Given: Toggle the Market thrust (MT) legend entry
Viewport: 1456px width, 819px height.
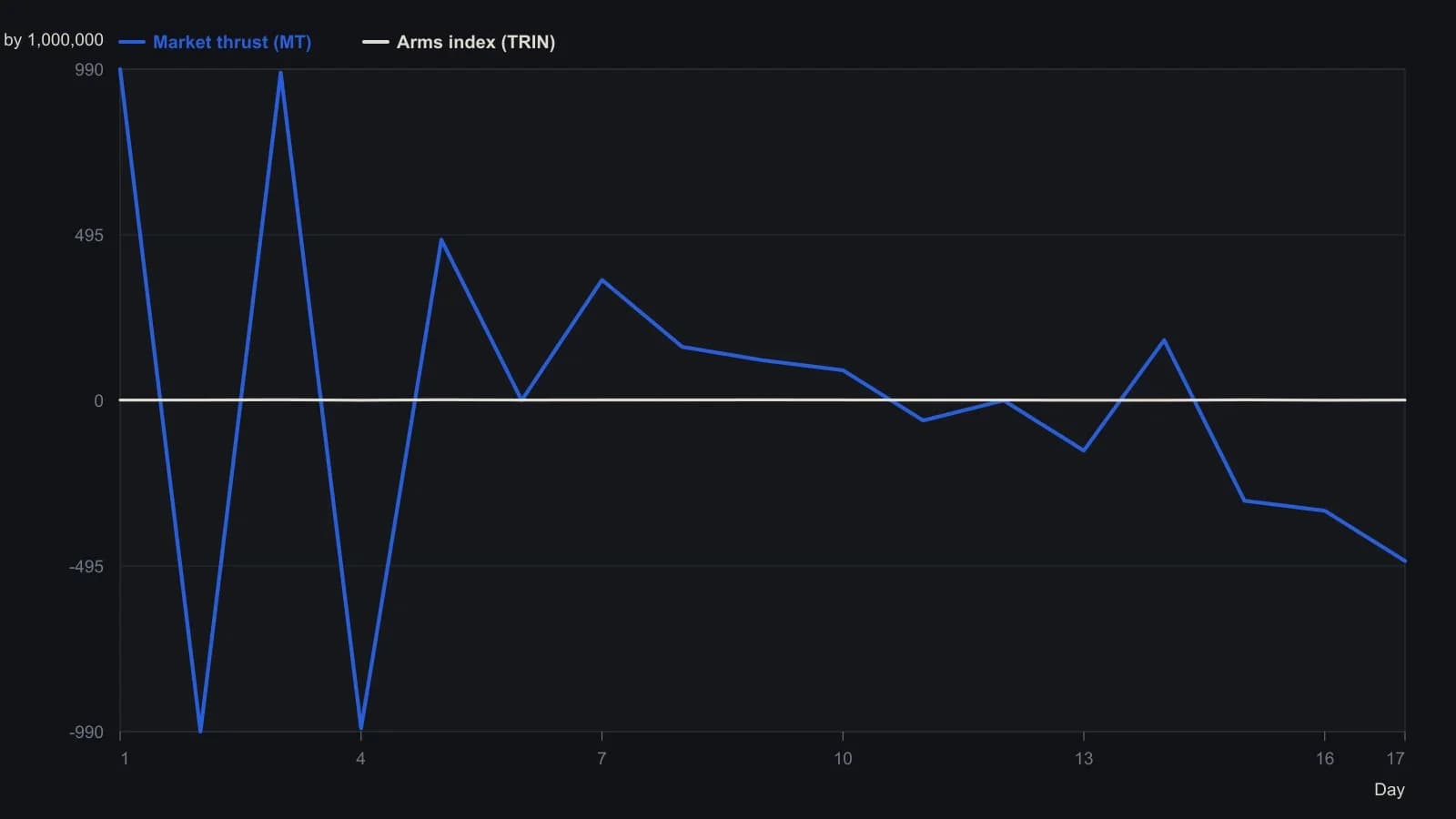Looking at the screenshot, I should click(216, 42).
